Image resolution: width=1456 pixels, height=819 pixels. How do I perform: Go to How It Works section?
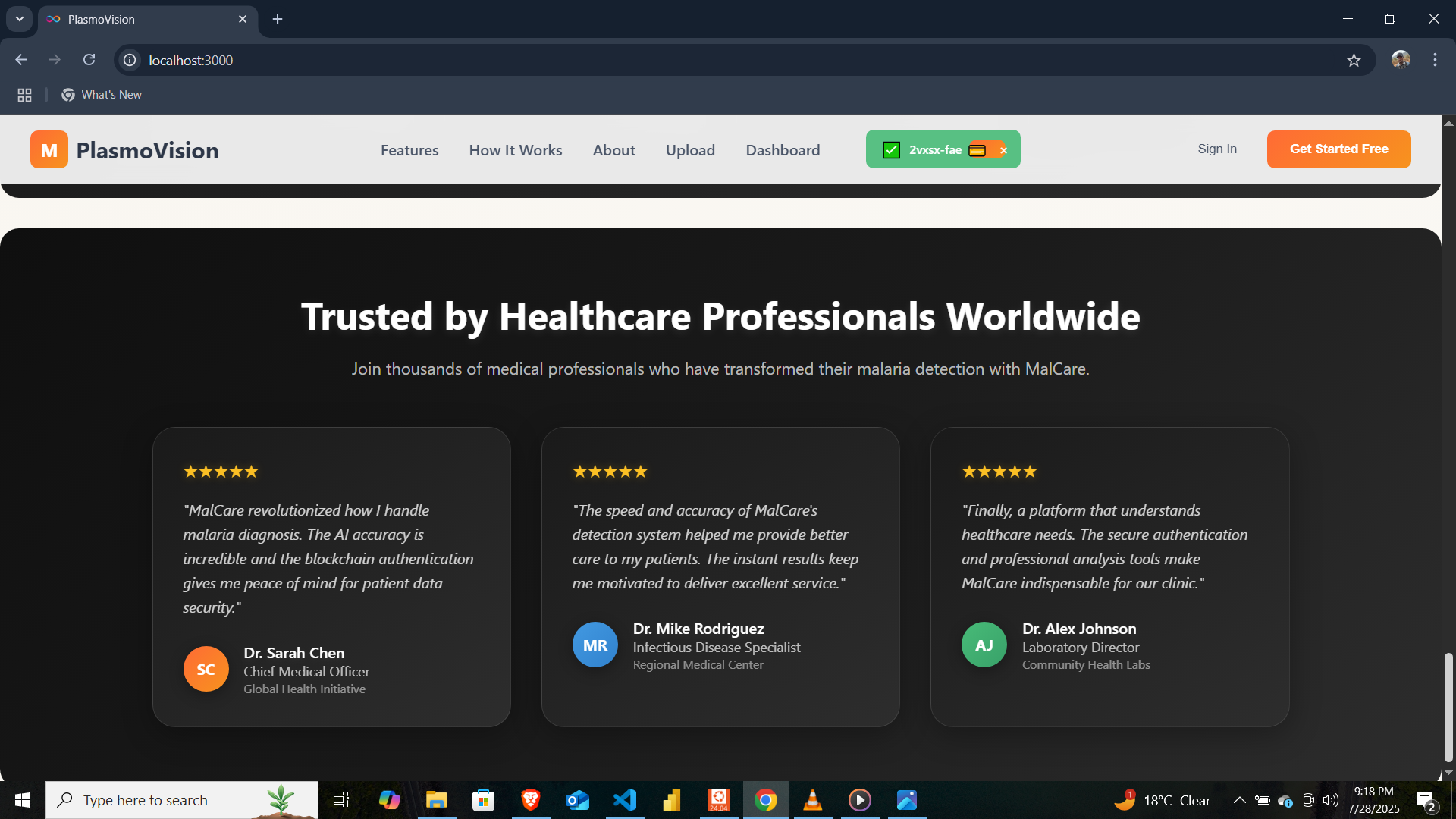tap(516, 150)
